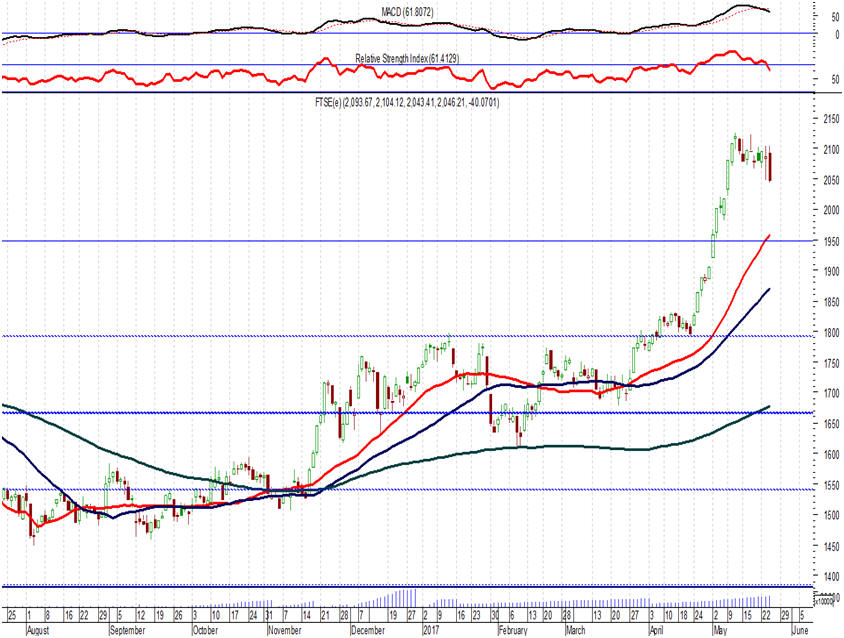Select the March month label
This screenshot has width=844, height=638.
575,630
